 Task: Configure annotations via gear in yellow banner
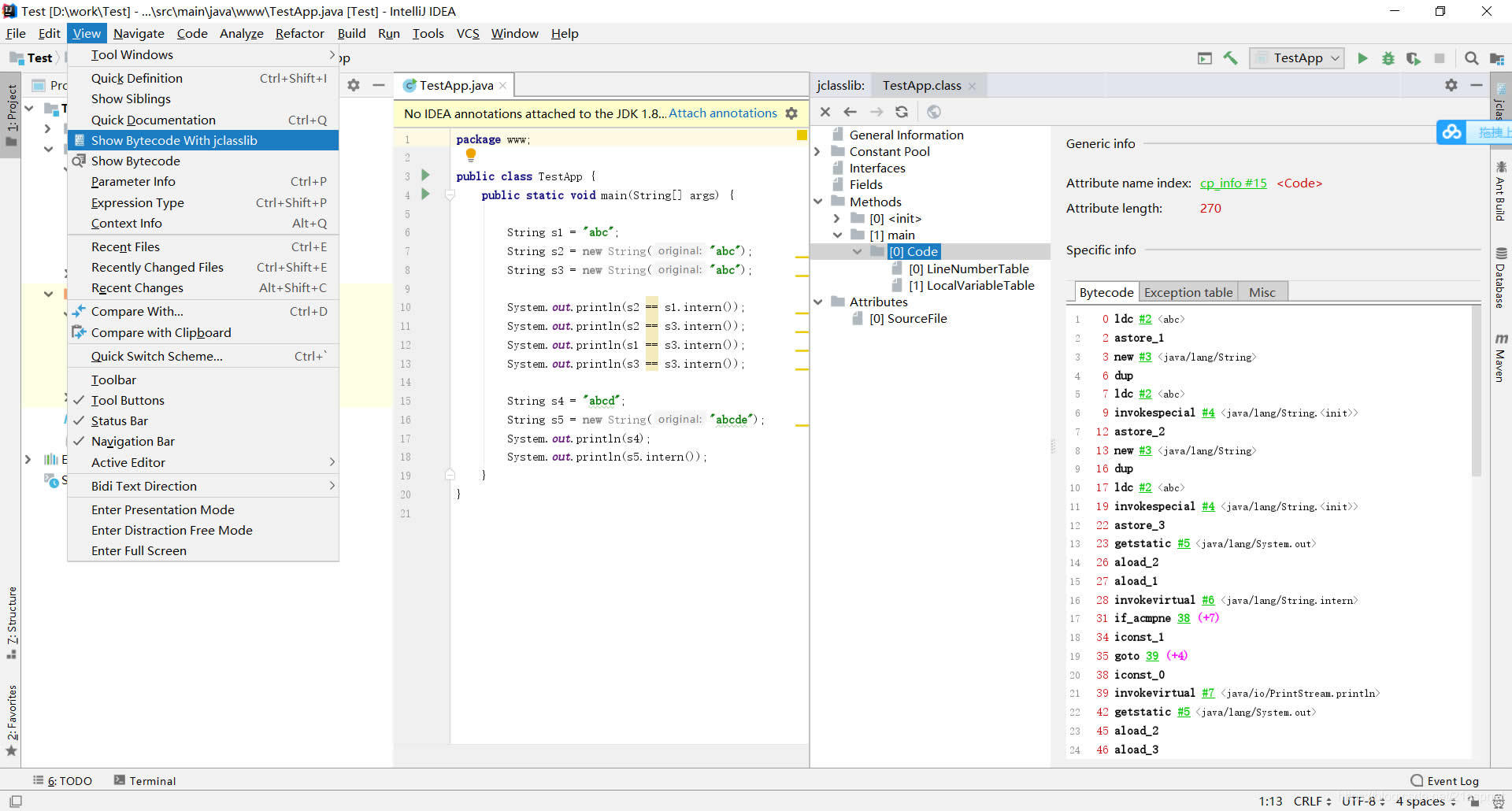point(791,113)
